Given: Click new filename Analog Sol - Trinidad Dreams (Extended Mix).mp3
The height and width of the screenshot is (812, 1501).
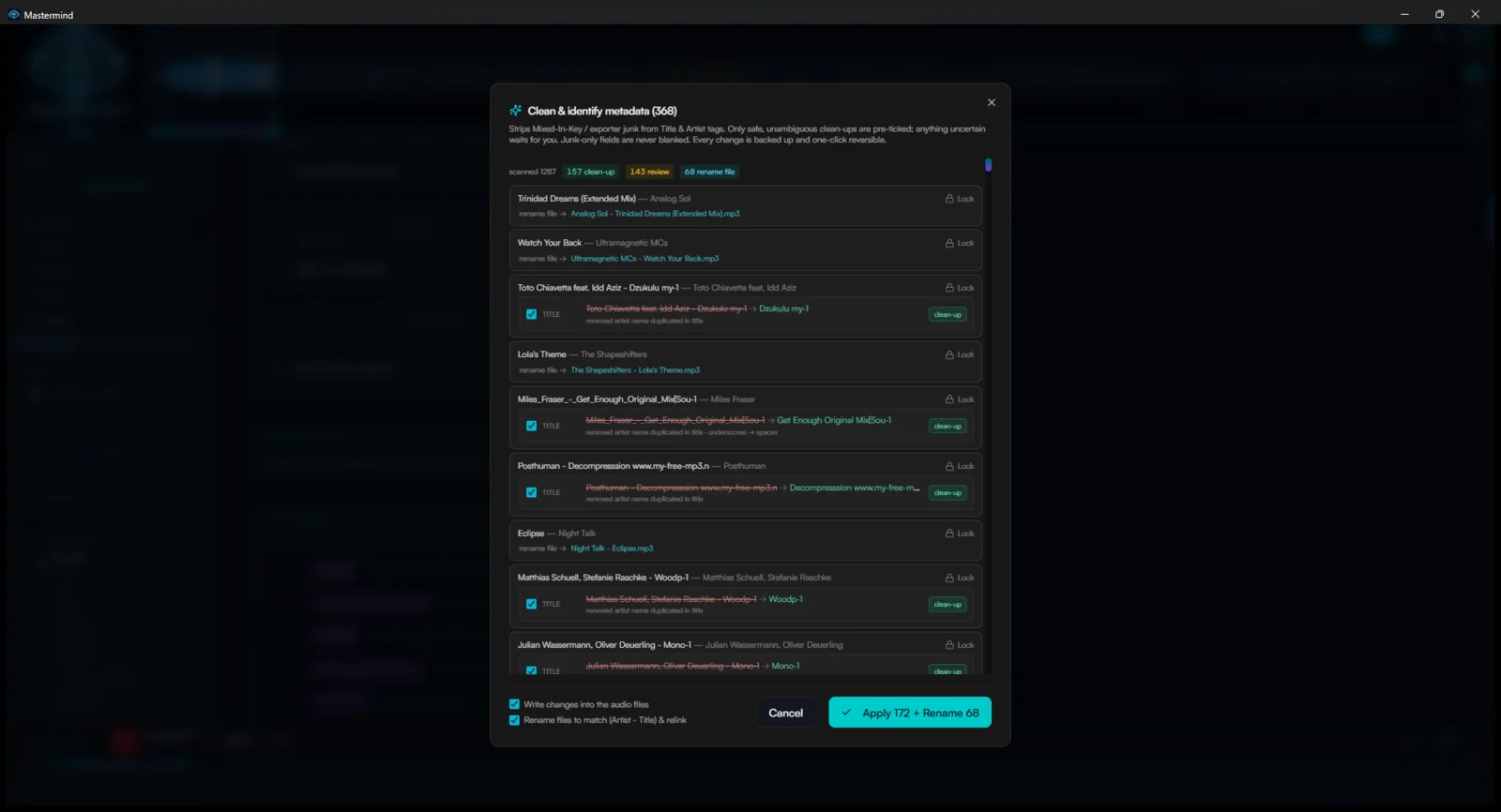Looking at the screenshot, I should point(655,214).
